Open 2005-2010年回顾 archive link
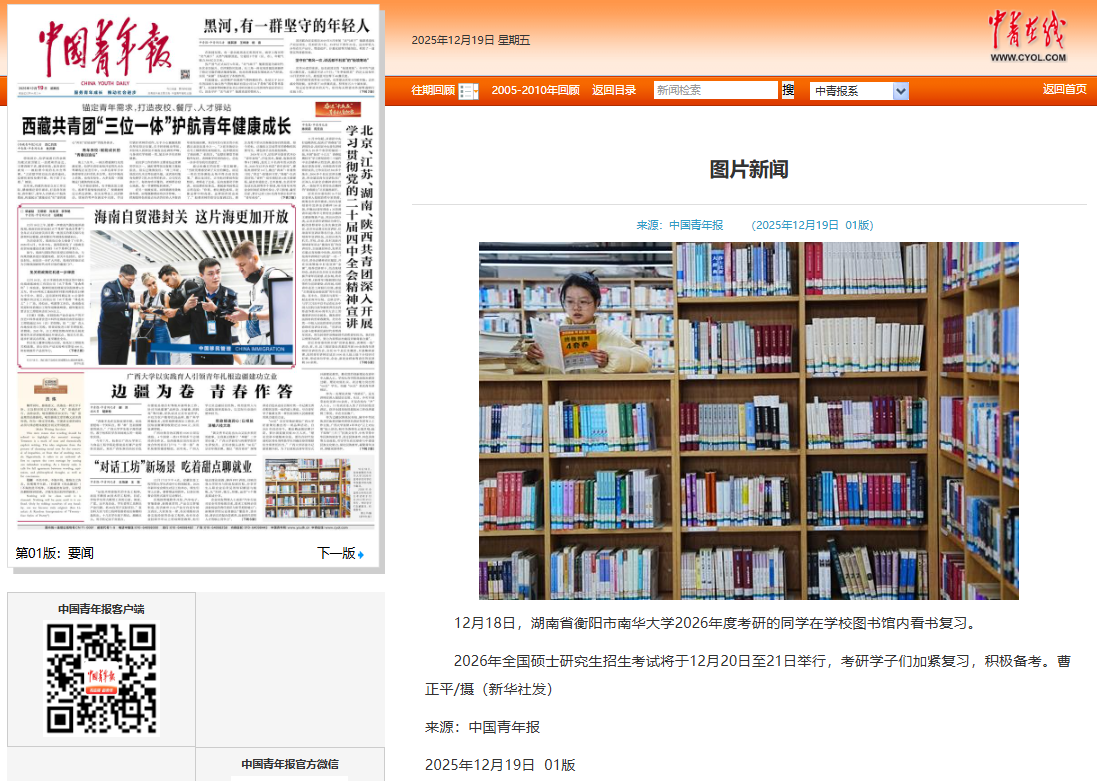Image resolution: width=1097 pixels, height=781 pixels. click(x=535, y=90)
